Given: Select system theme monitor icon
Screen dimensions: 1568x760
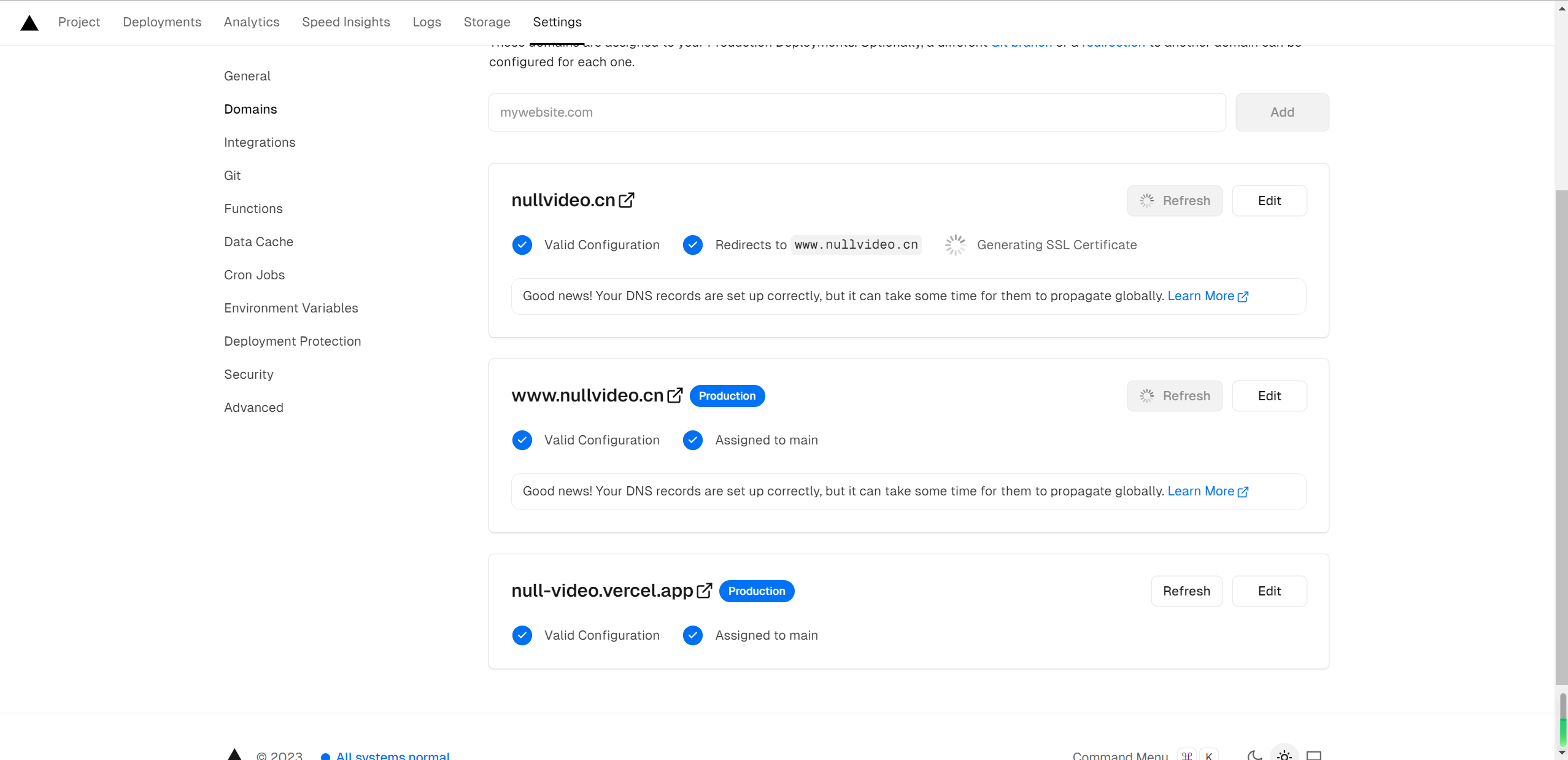Looking at the screenshot, I should pyautogui.click(x=1313, y=755).
